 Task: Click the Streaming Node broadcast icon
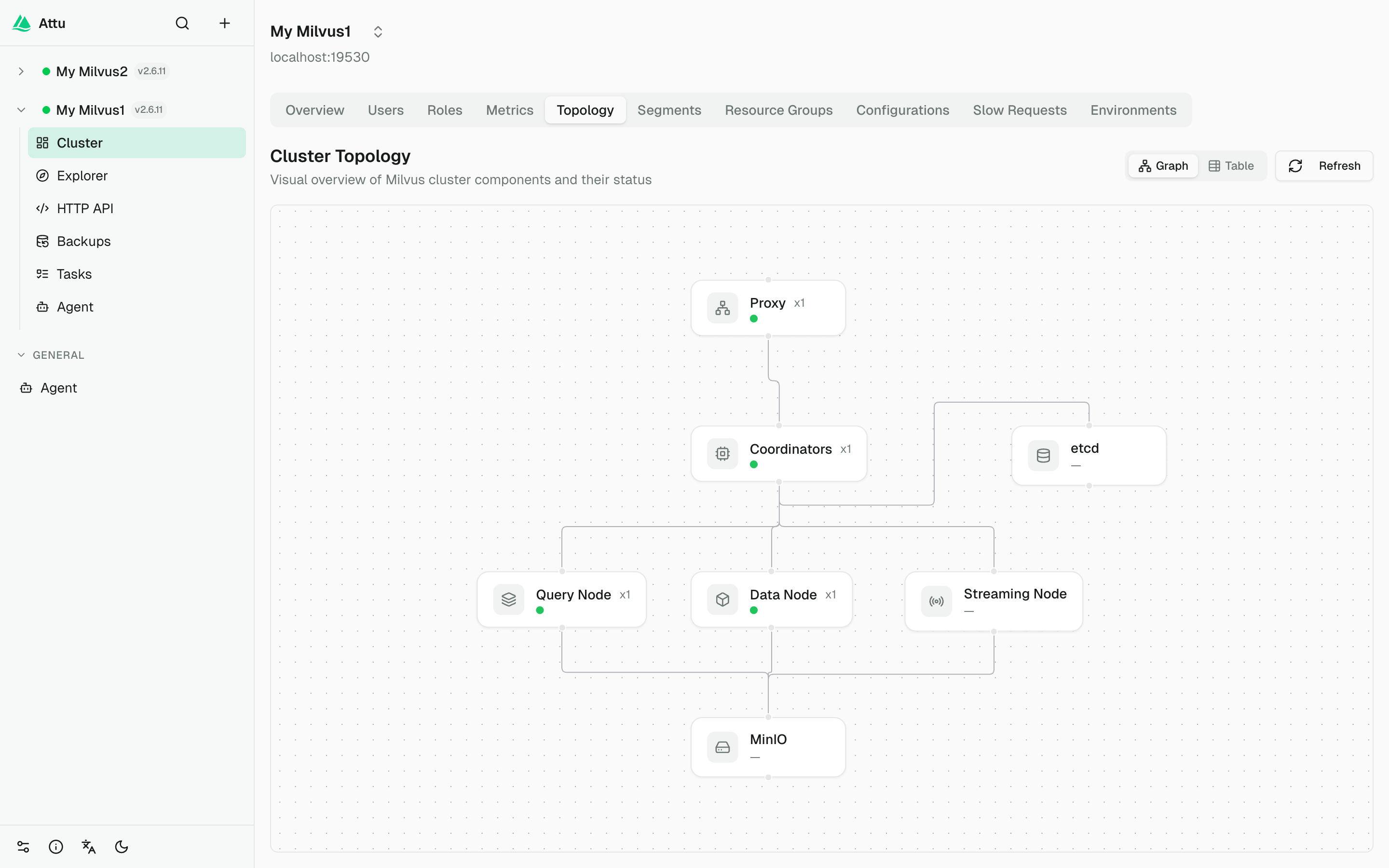coord(937,602)
